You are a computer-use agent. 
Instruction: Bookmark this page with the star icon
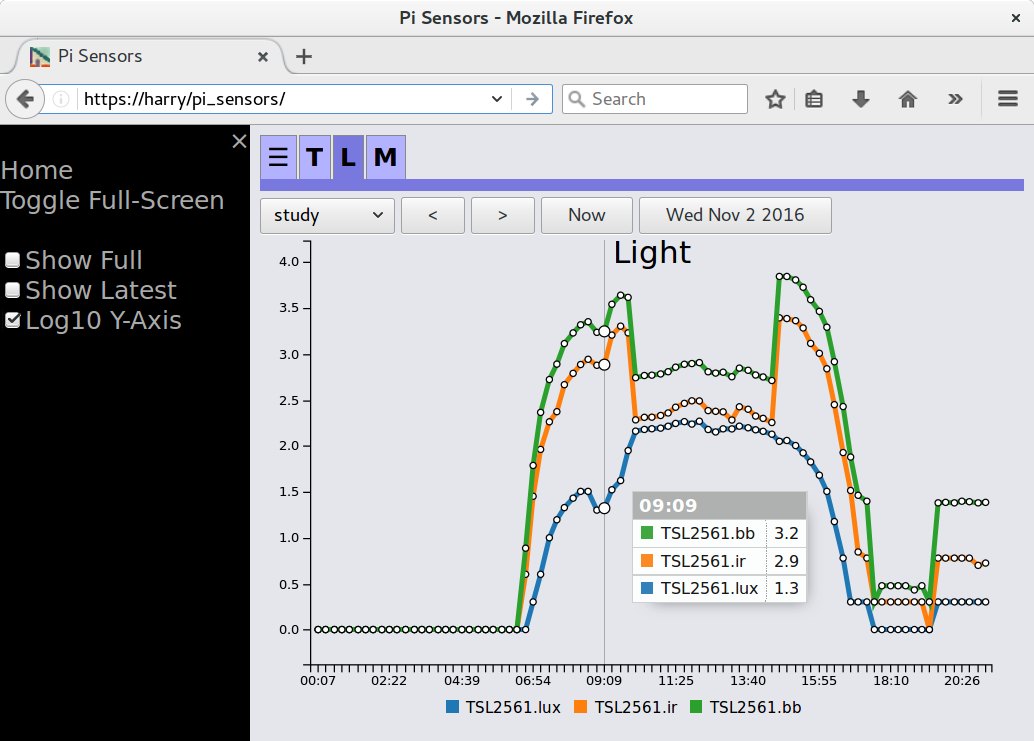click(x=775, y=100)
